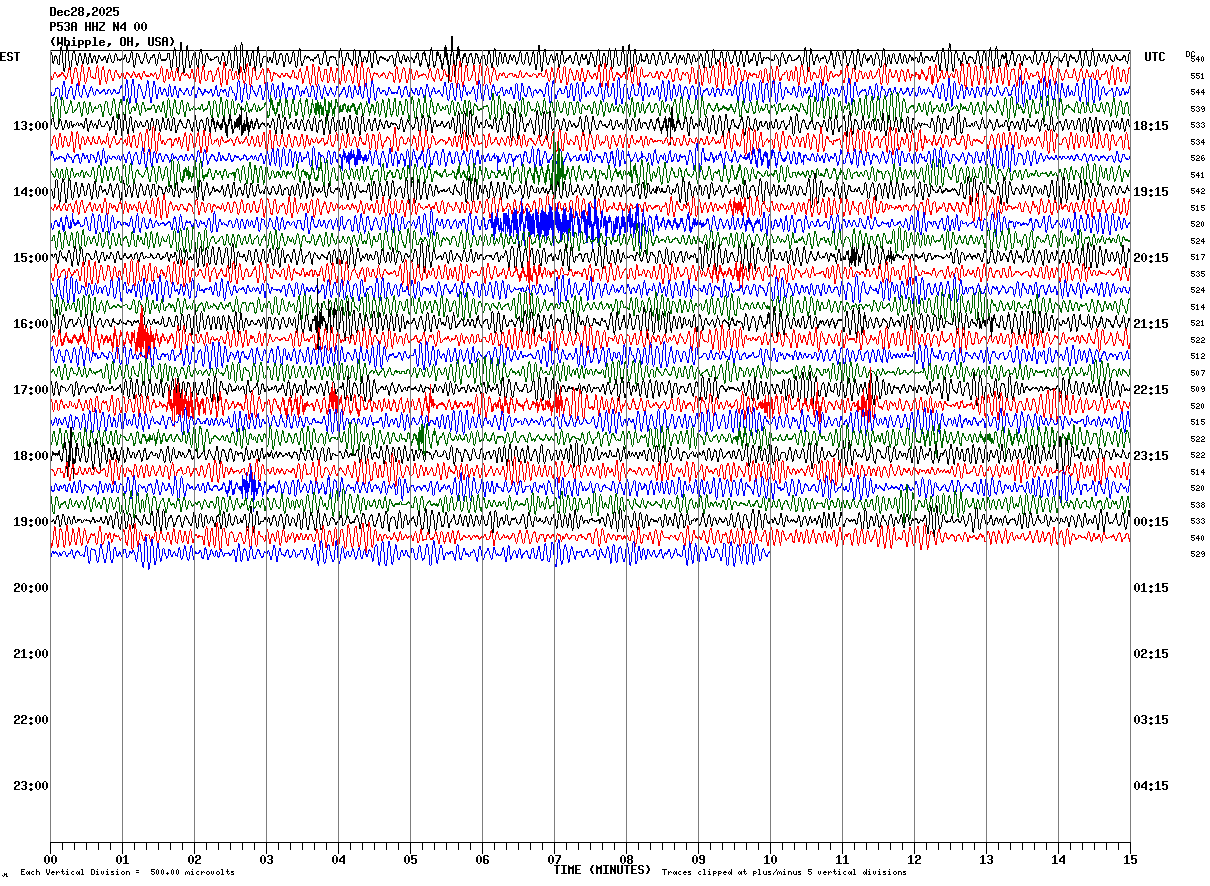This screenshot has height=886, width=1210.
Task: Click the DC offset value 529
Action: pos(1197,554)
